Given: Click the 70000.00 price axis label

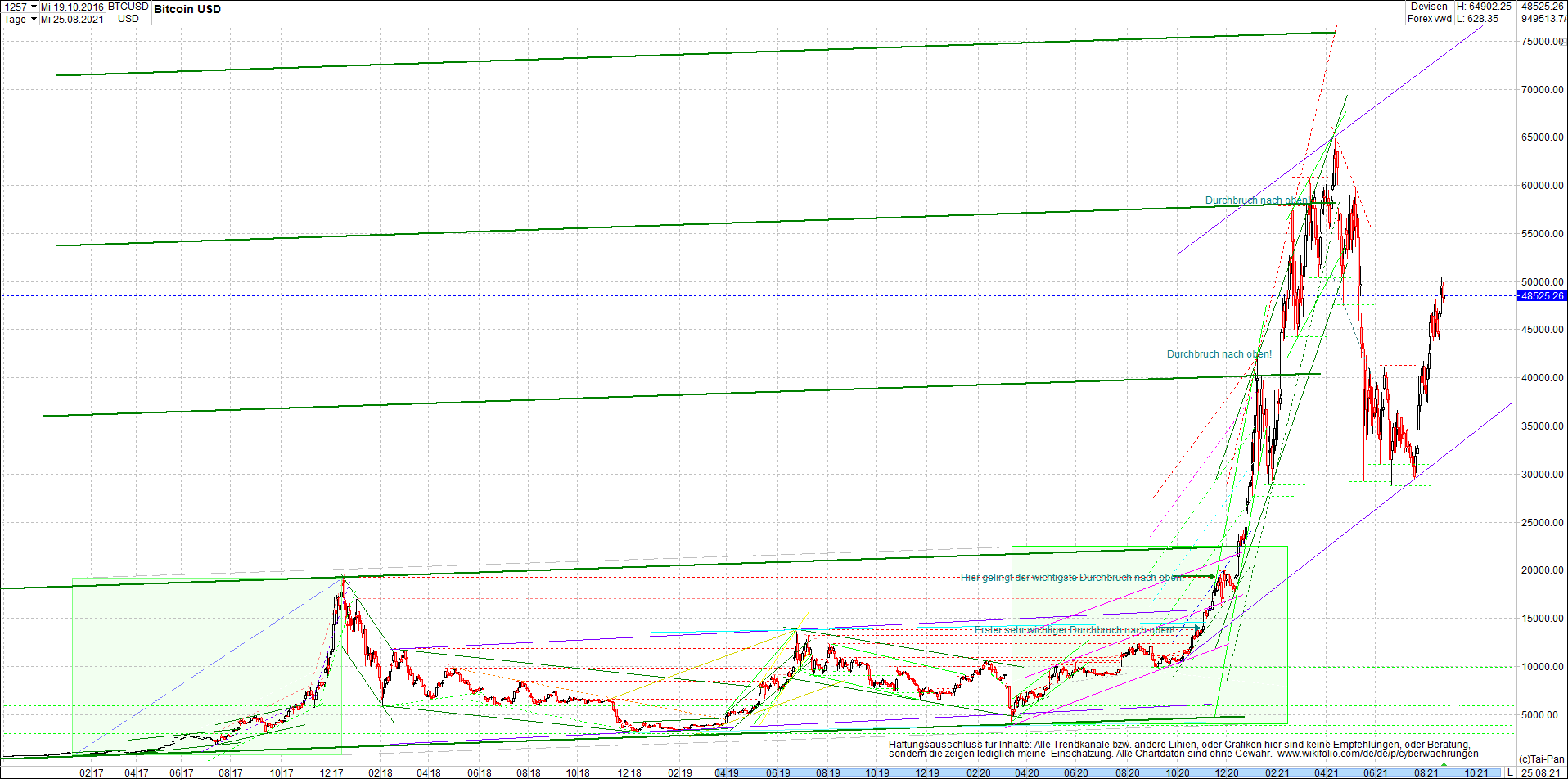Looking at the screenshot, I should (x=1543, y=90).
